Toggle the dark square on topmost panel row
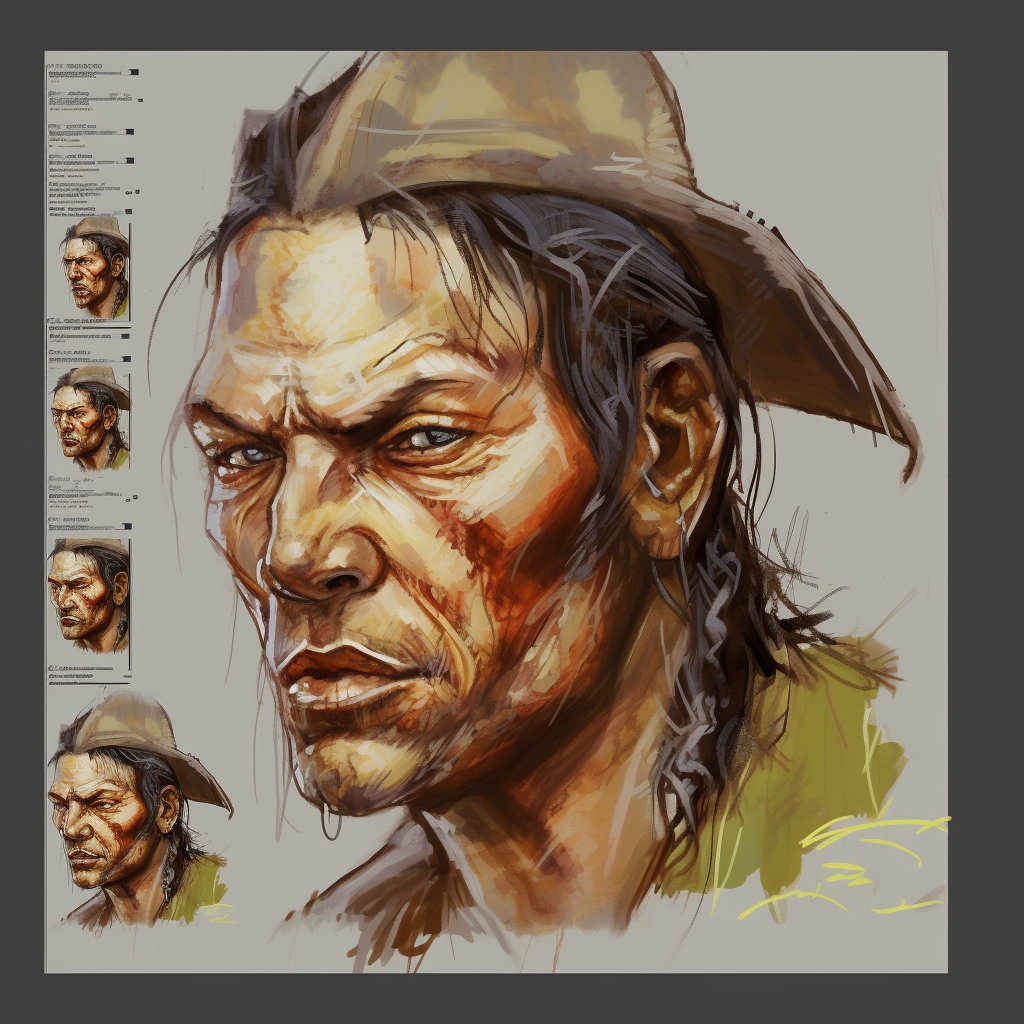 click(133, 72)
